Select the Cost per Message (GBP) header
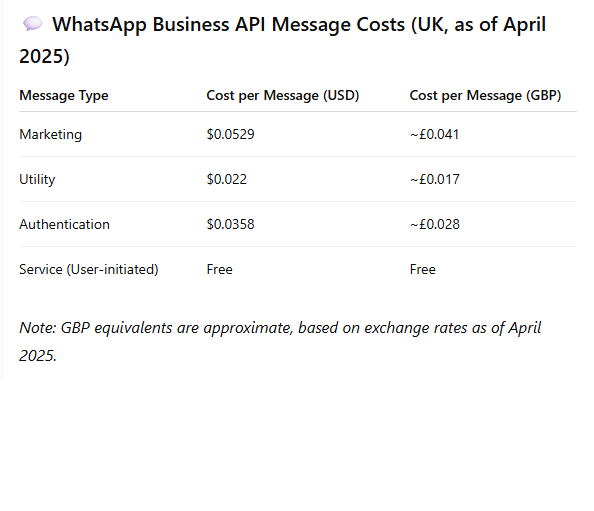This screenshot has width=594, height=511. 485,95
